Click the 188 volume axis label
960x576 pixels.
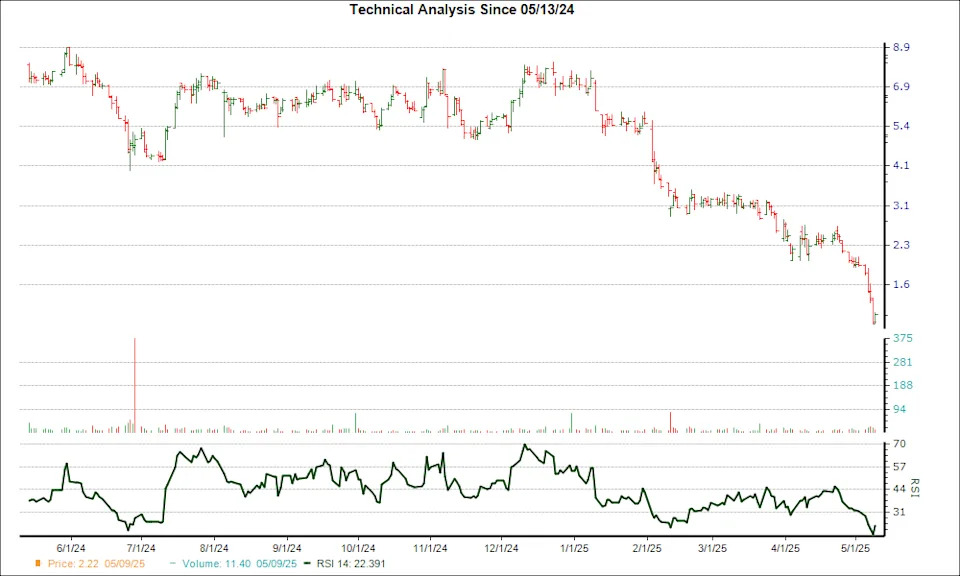point(903,386)
